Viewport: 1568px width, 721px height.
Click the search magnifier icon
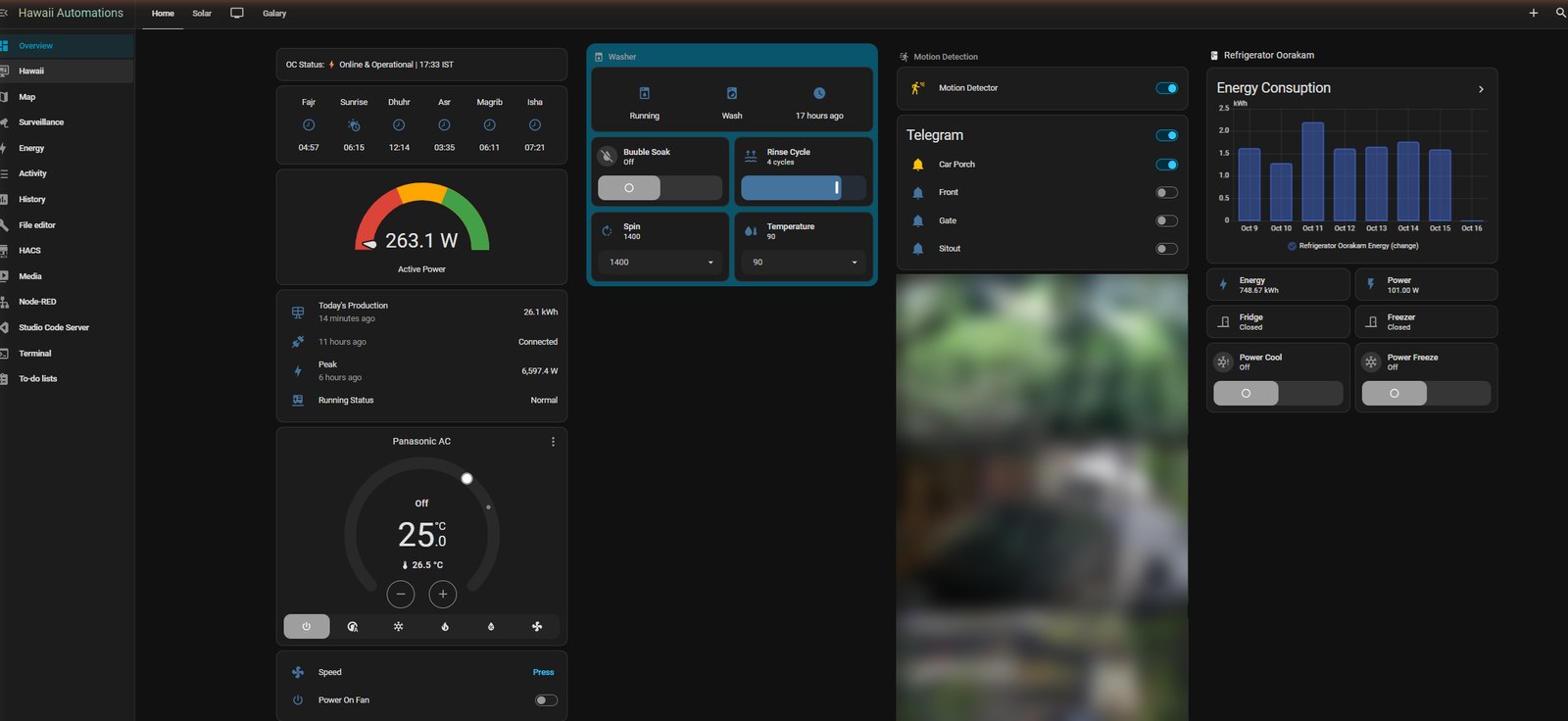click(1560, 13)
